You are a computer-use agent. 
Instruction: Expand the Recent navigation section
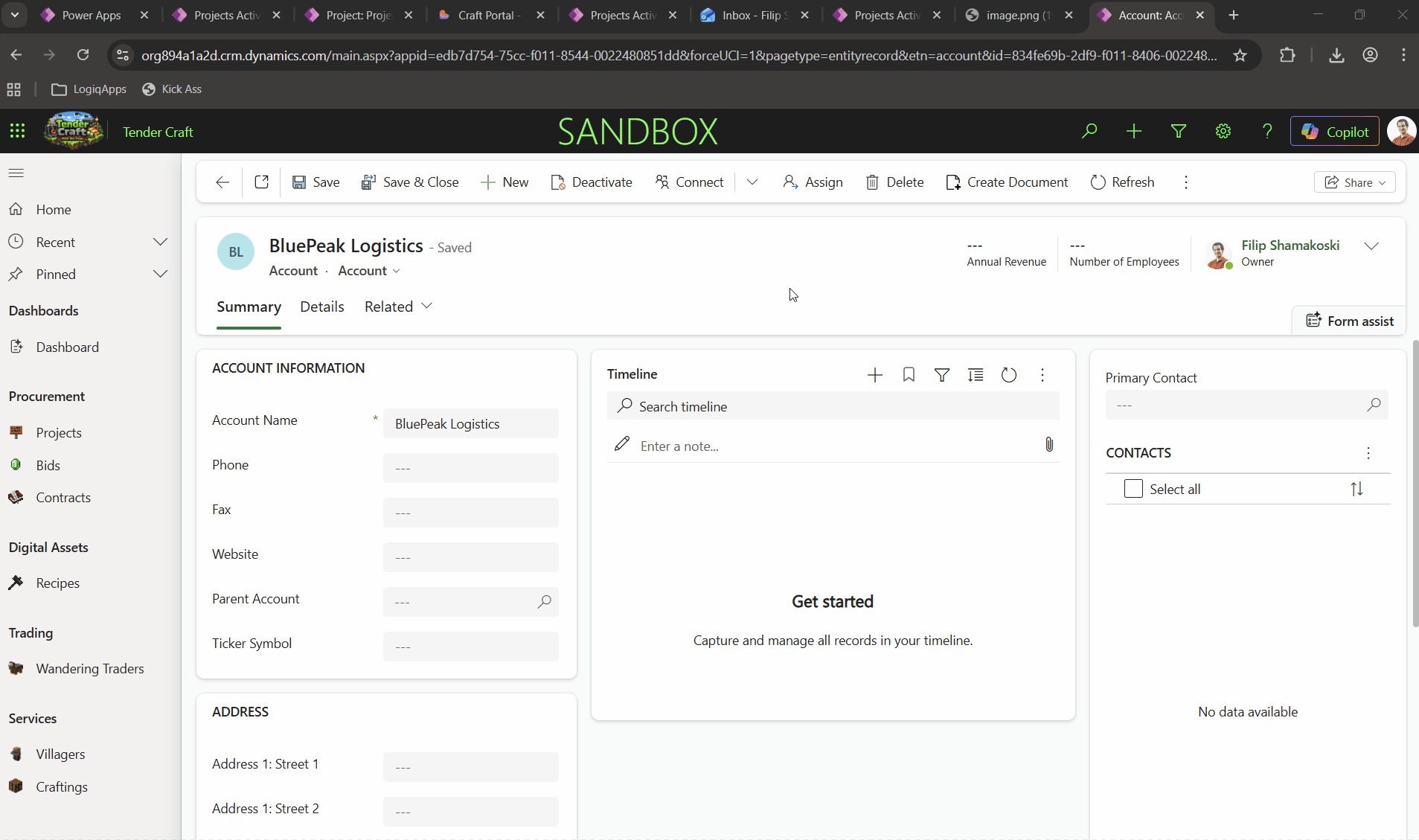click(x=160, y=243)
